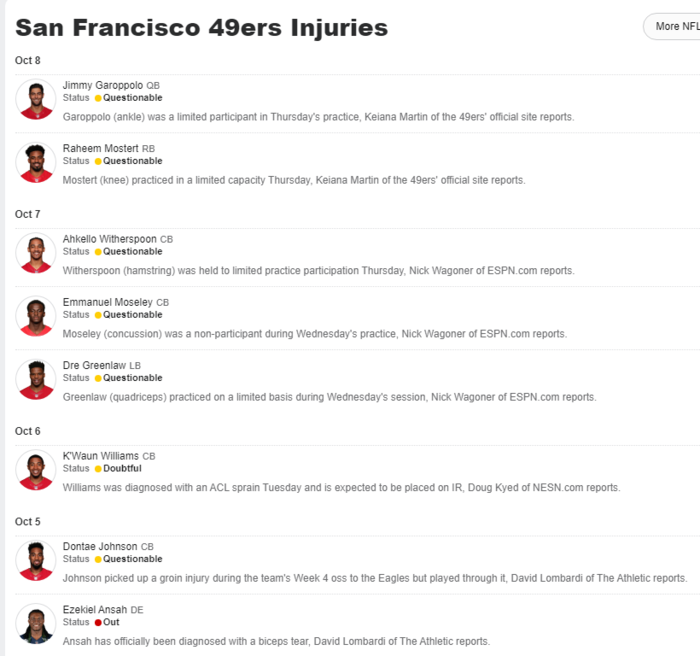Image resolution: width=700 pixels, height=656 pixels.
Task: Open Ezekiel Ansah name link
Action: [x=95, y=610]
